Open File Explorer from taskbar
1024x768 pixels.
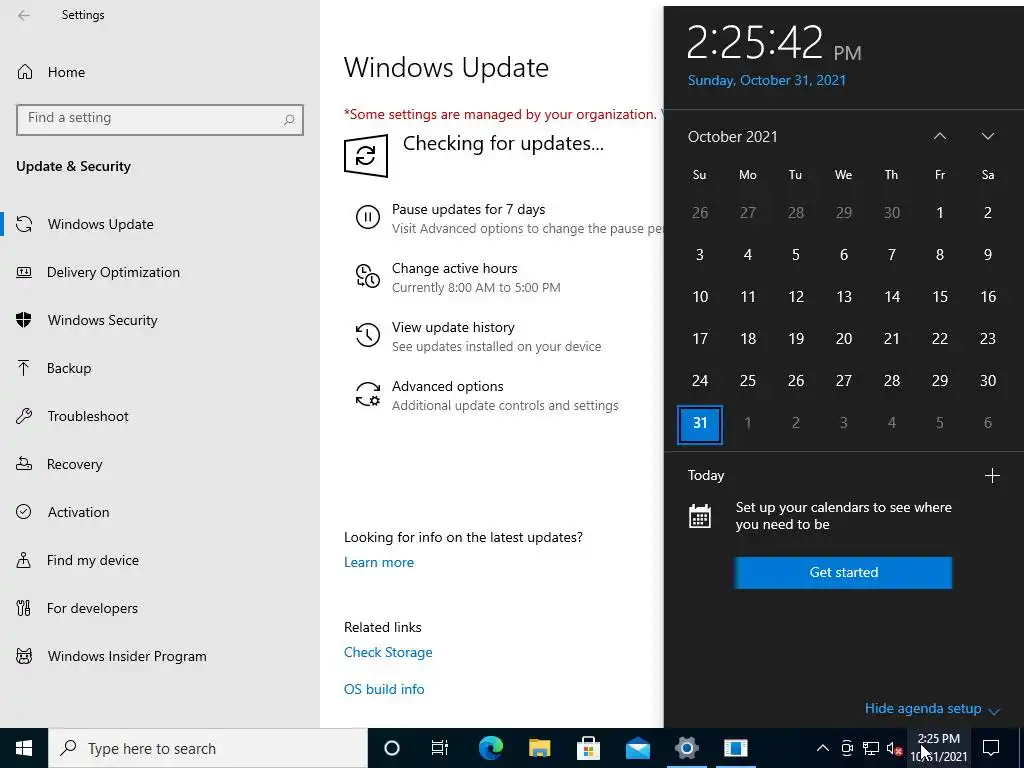[x=539, y=748]
